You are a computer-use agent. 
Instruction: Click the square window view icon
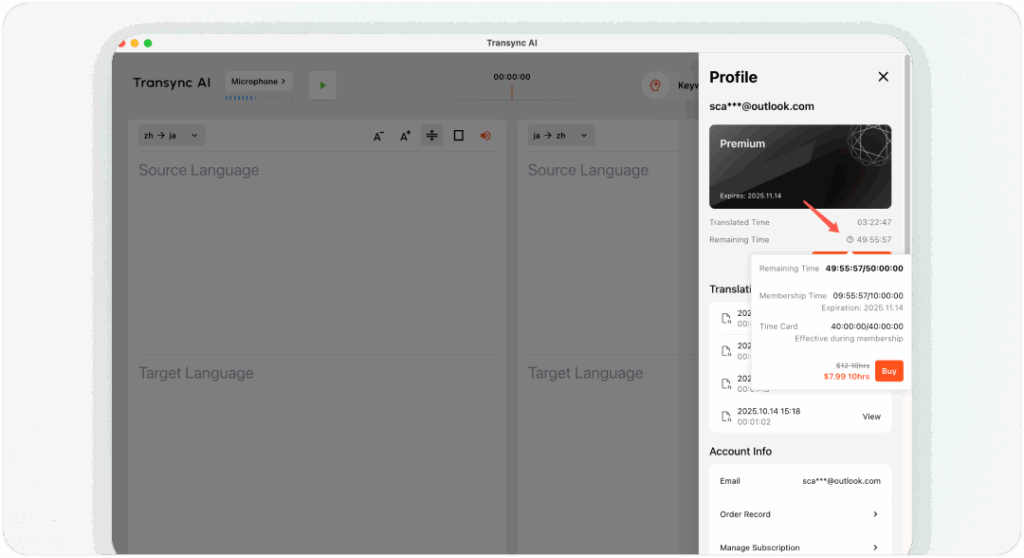(459, 136)
